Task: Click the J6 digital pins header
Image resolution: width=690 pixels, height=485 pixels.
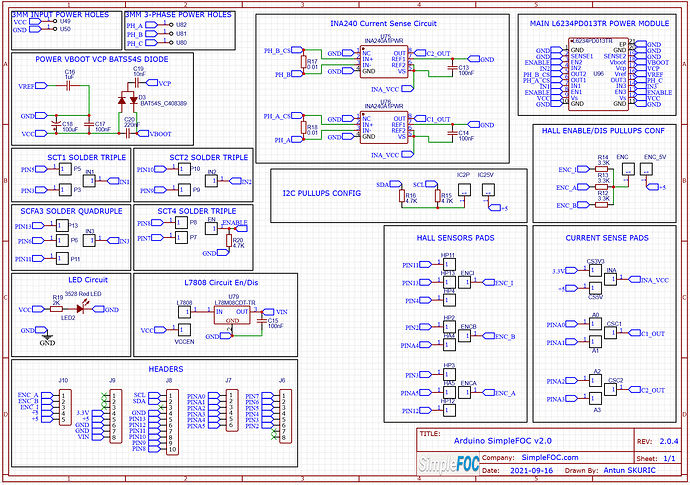Action: (285, 416)
